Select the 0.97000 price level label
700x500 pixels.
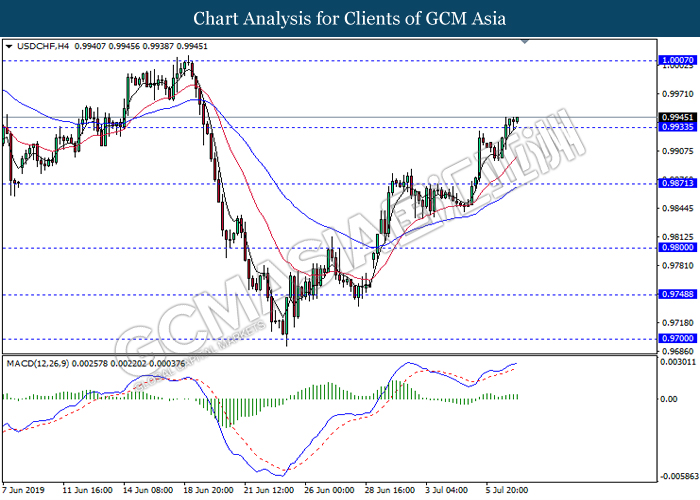678,339
